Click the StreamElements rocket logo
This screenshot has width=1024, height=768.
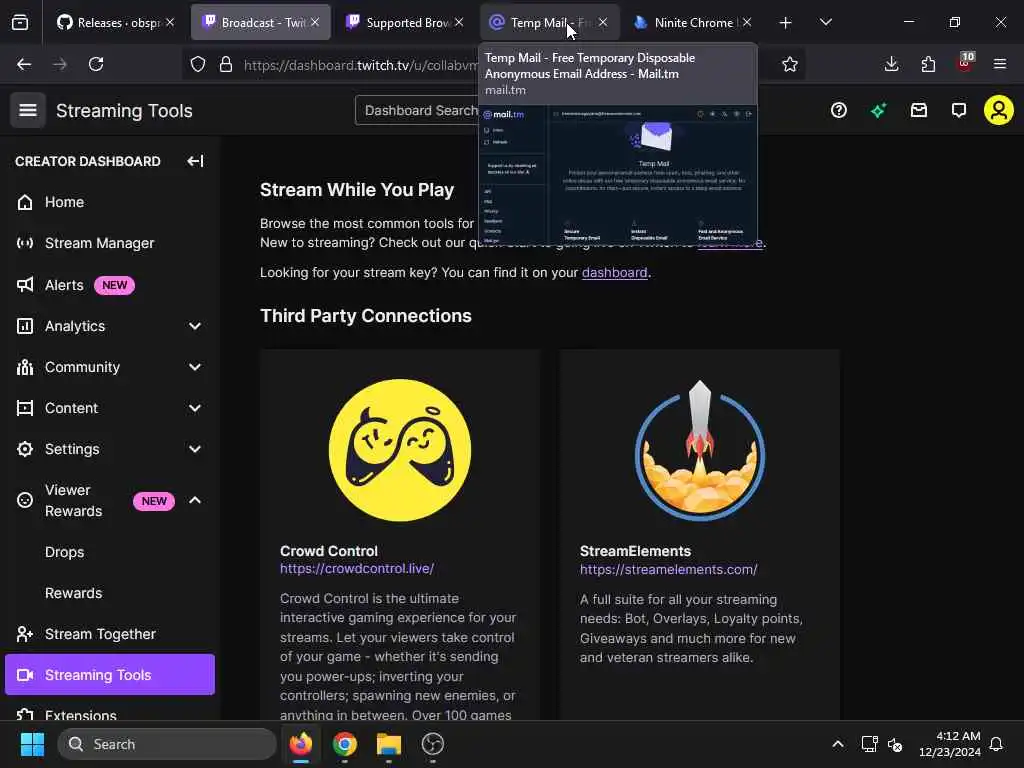coord(699,450)
